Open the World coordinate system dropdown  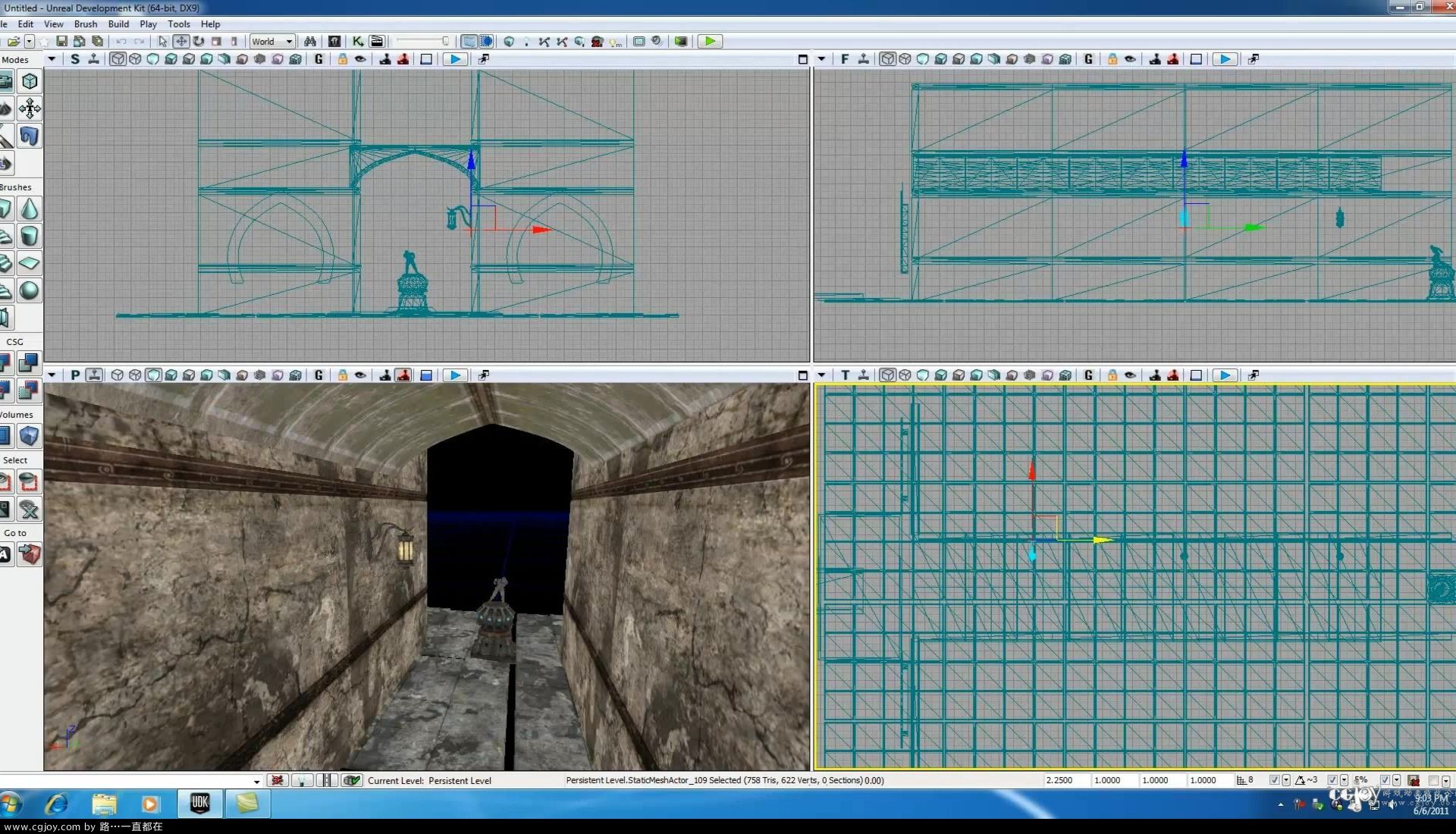[271, 42]
